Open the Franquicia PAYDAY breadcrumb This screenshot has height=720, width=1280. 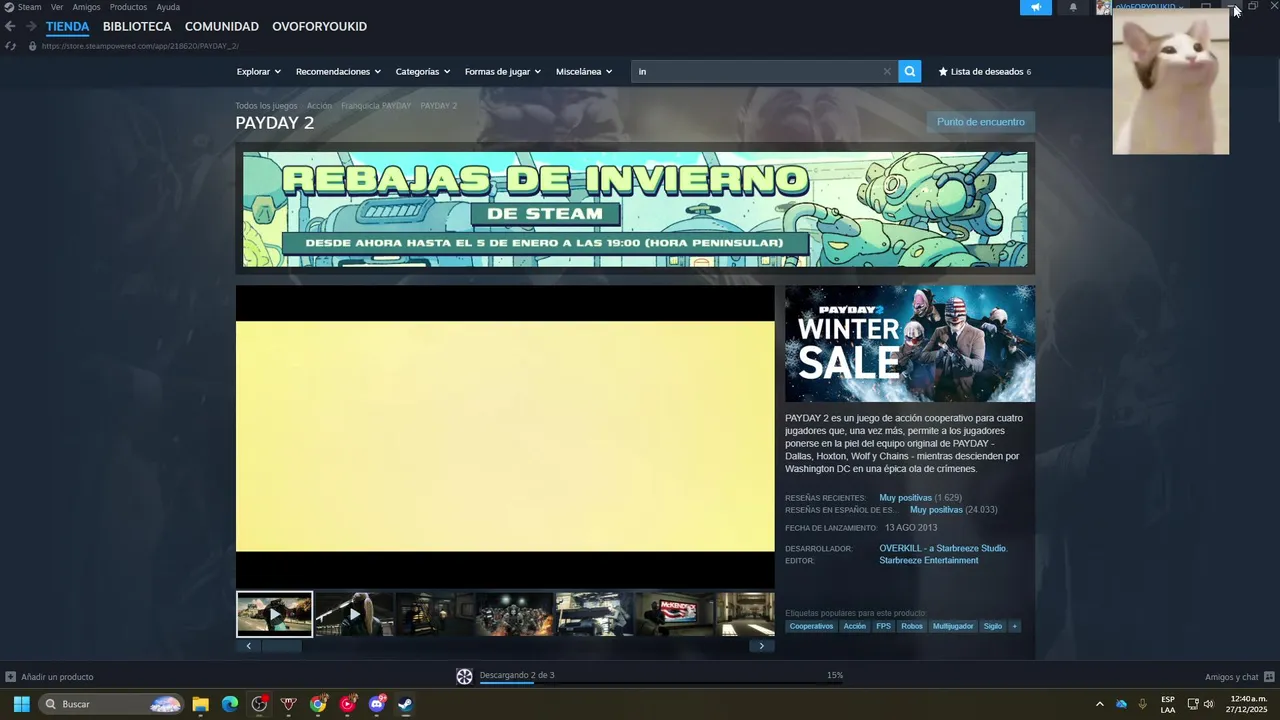[376, 106]
